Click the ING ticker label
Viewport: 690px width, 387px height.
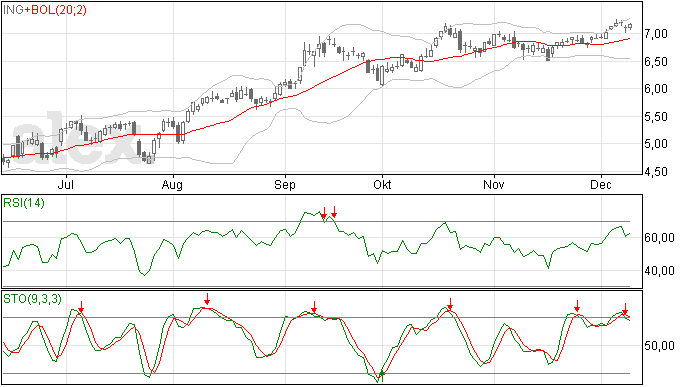tap(13, 10)
